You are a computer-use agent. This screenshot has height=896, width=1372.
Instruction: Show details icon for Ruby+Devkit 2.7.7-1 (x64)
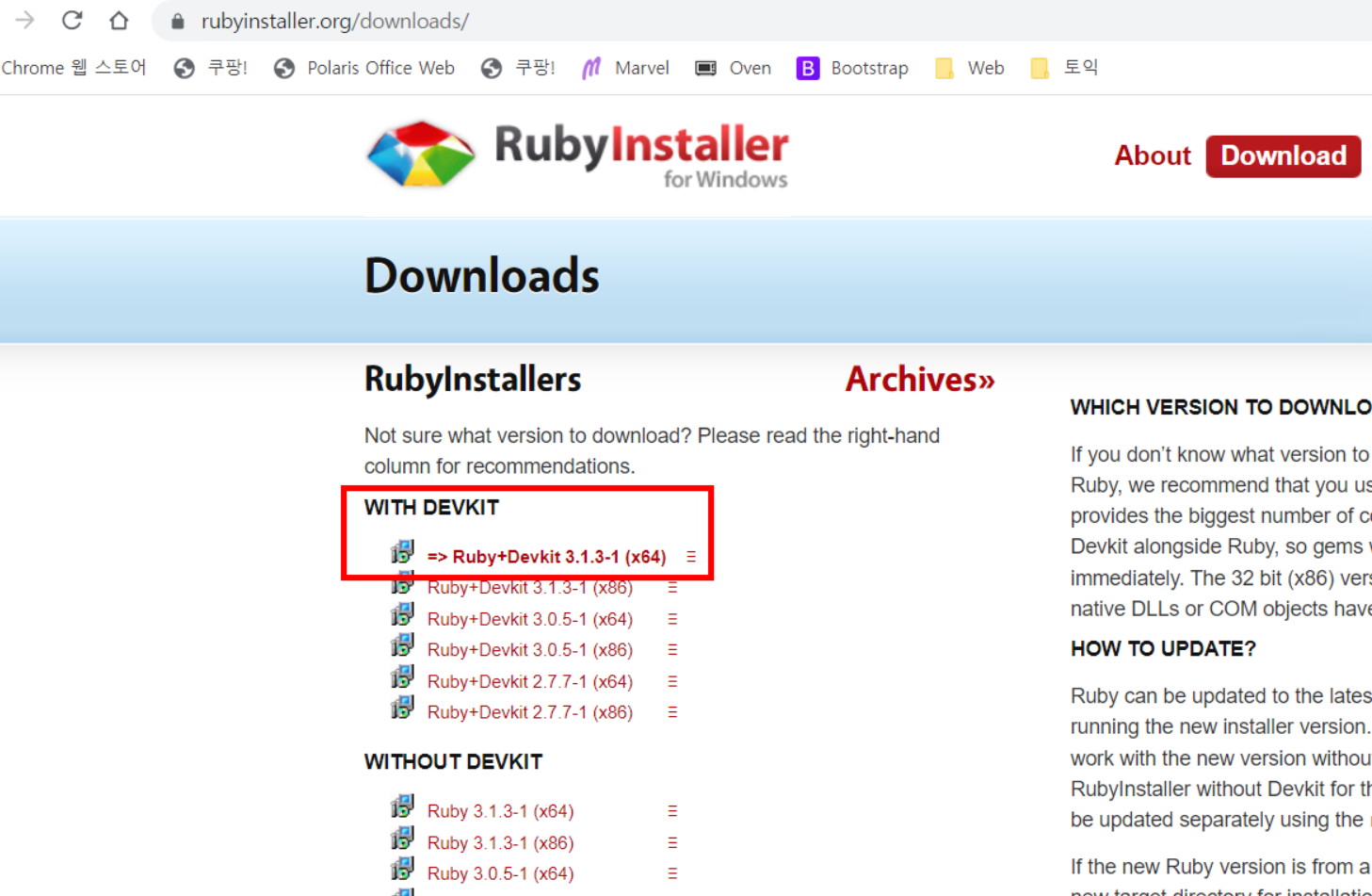pyautogui.click(x=672, y=681)
